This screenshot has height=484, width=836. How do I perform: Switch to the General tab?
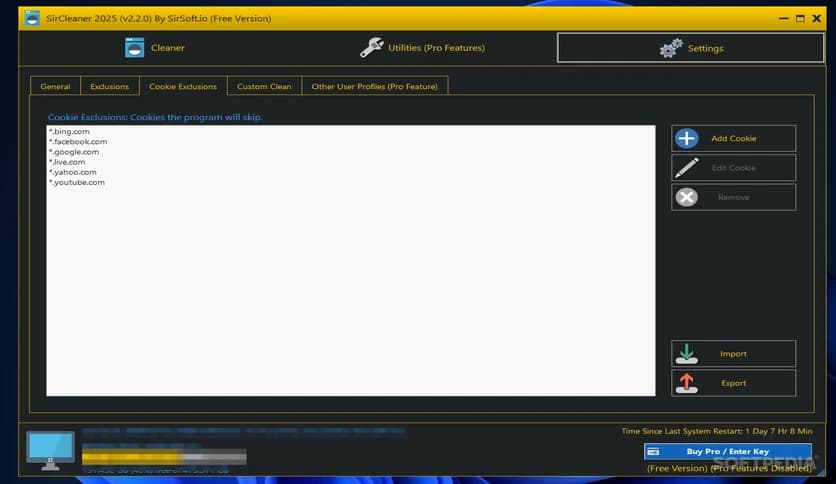click(x=55, y=86)
